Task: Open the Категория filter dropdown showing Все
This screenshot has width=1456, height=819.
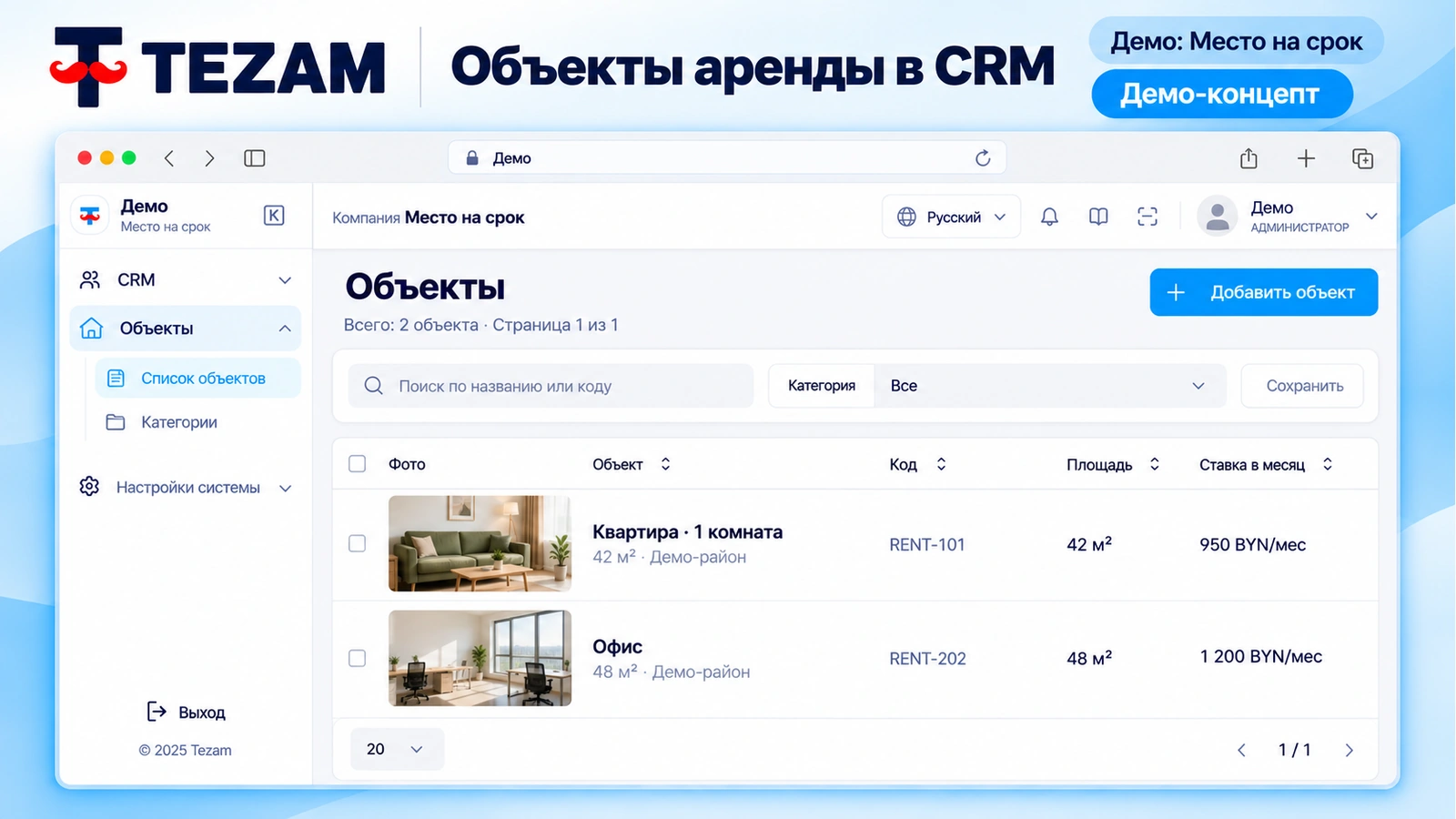Action: tap(1050, 386)
